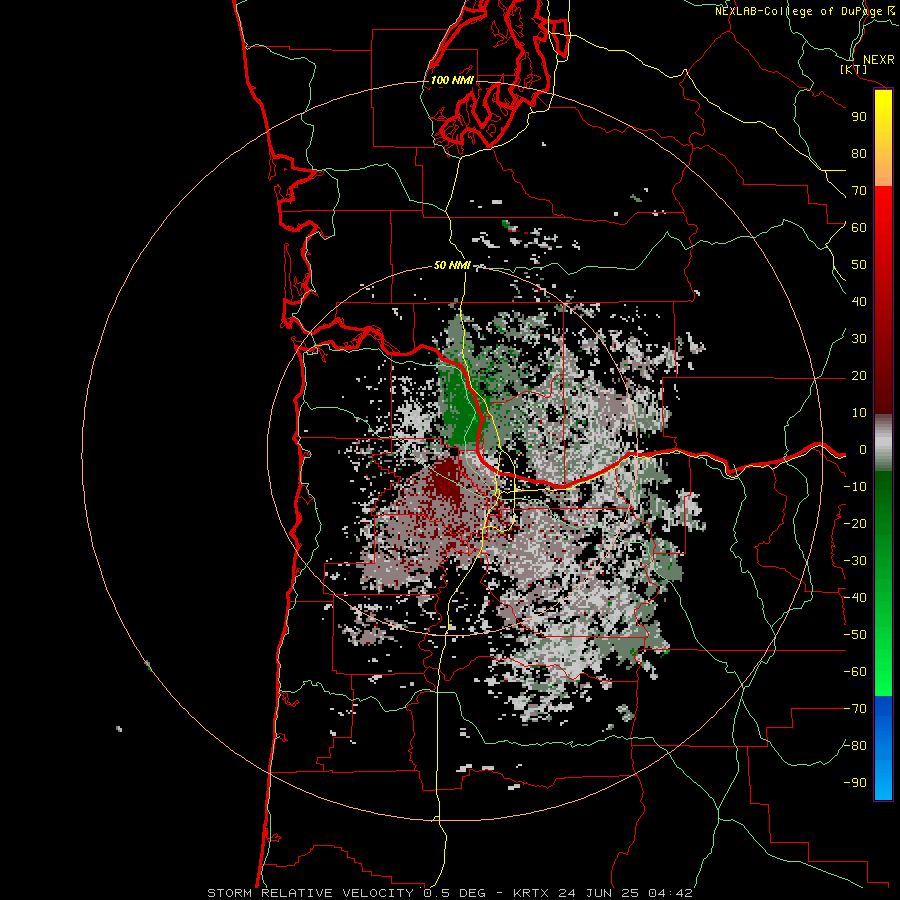Click the "24 JUN 25 04:42" timestamp

click(x=626, y=893)
